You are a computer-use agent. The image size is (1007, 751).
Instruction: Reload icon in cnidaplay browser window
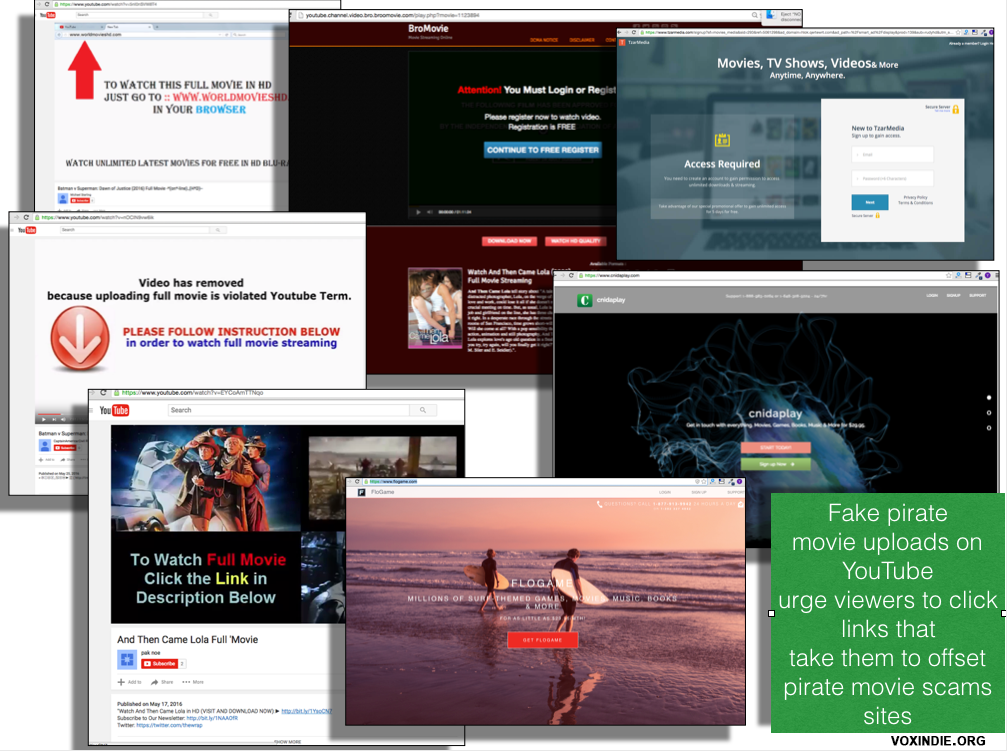click(x=571, y=276)
